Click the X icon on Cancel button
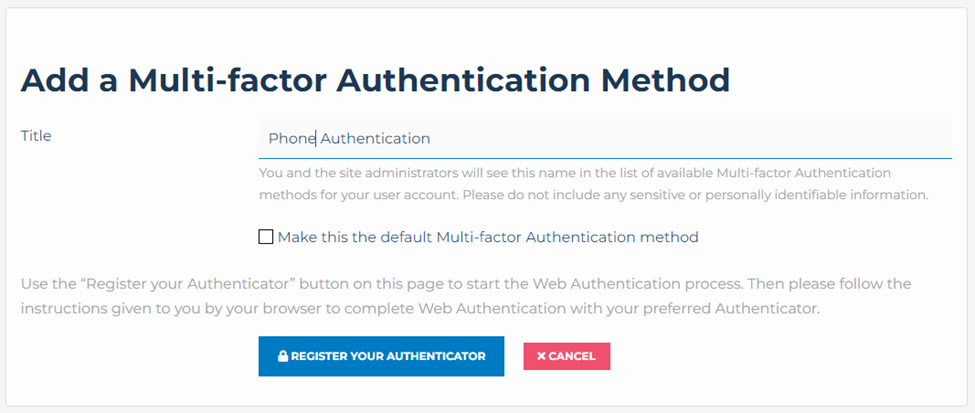 tap(541, 356)
